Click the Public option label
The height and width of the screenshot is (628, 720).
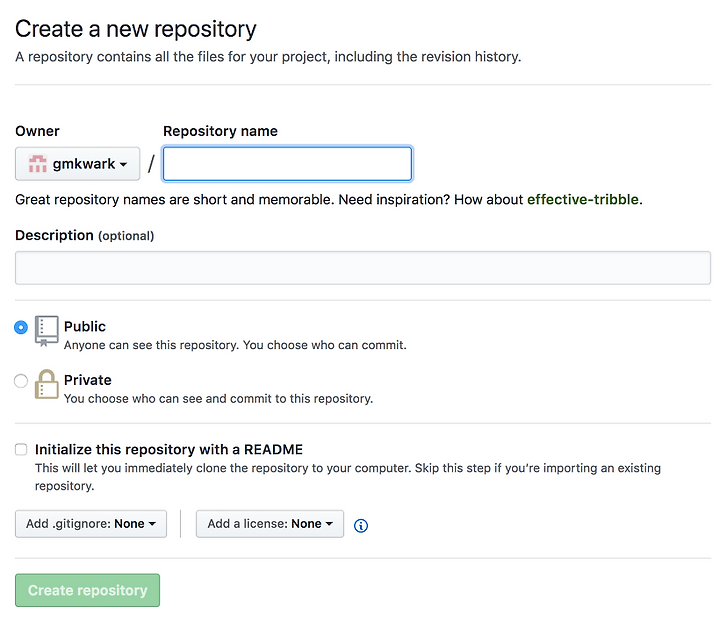(x=85, y=326)
